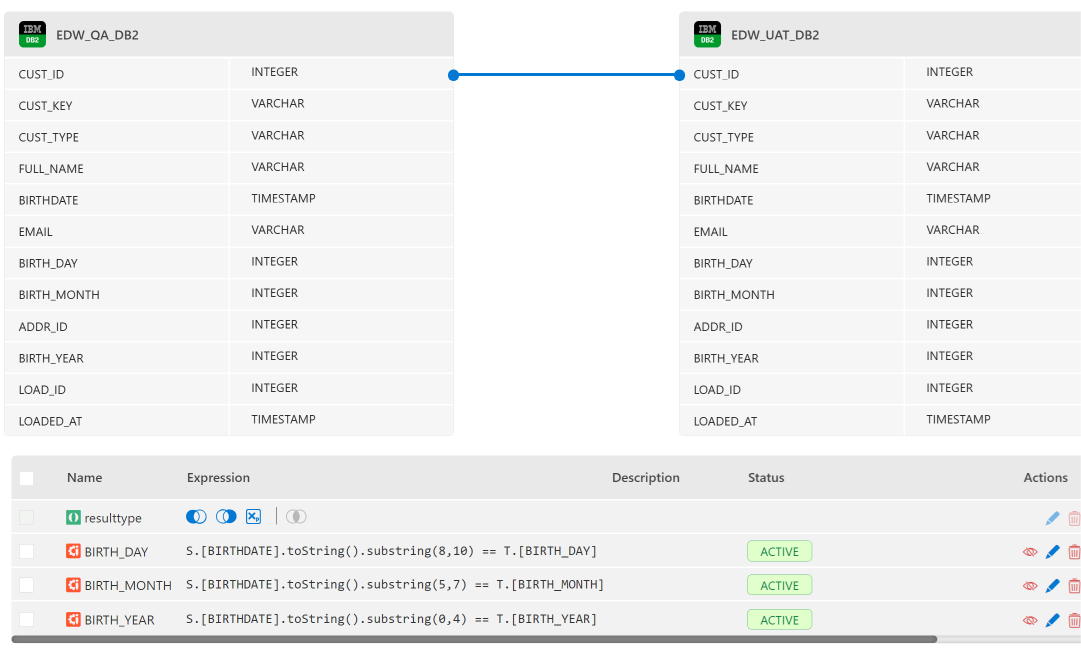Click the grey disabled resulttype circle icon
This screenshot has width=1081, height=652.
click(x=296, y=517)
